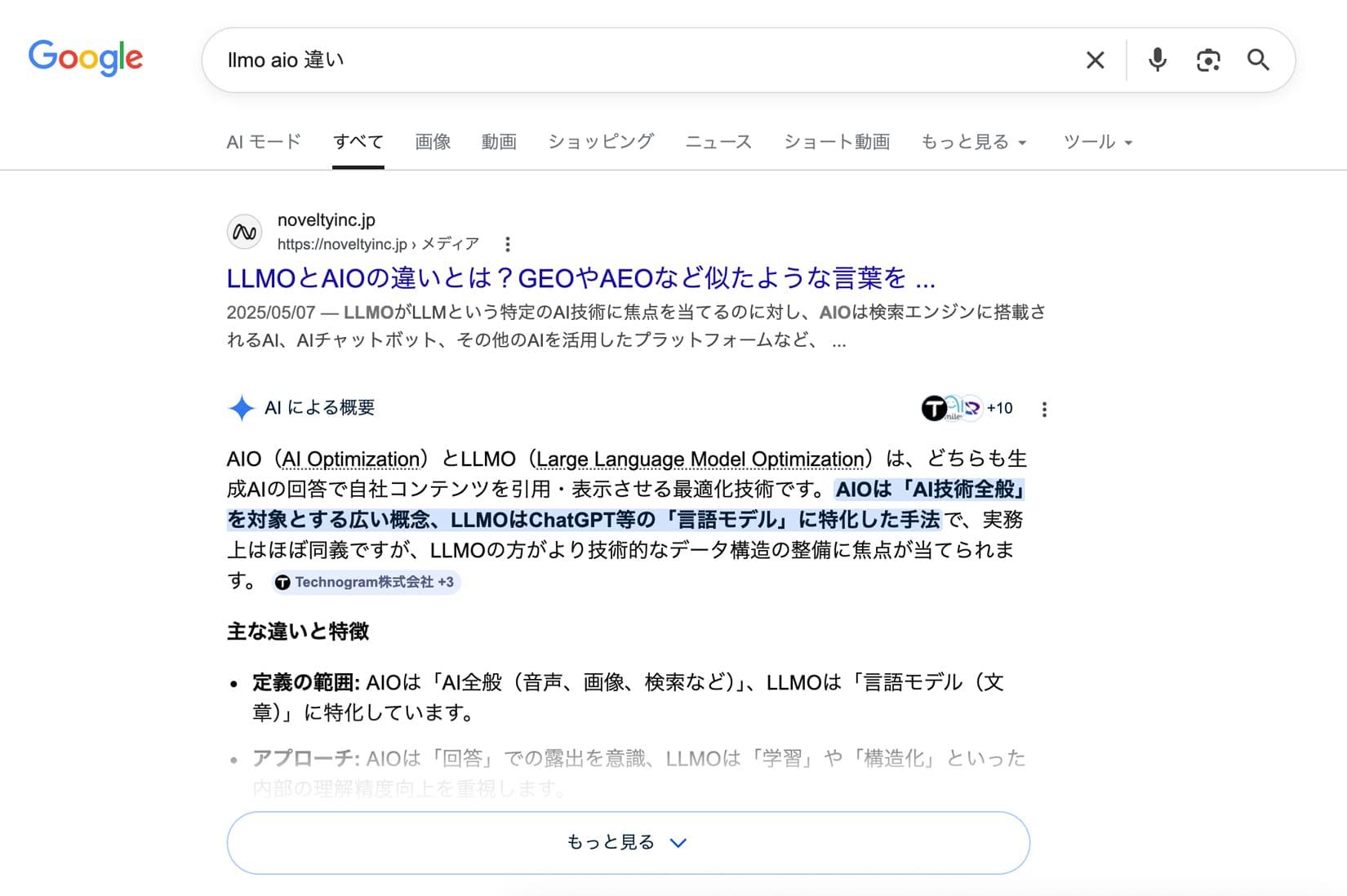Screen dimensions: 1347x896
Task: Click the magnifying glass search icon
Action: pos(1258,60)
